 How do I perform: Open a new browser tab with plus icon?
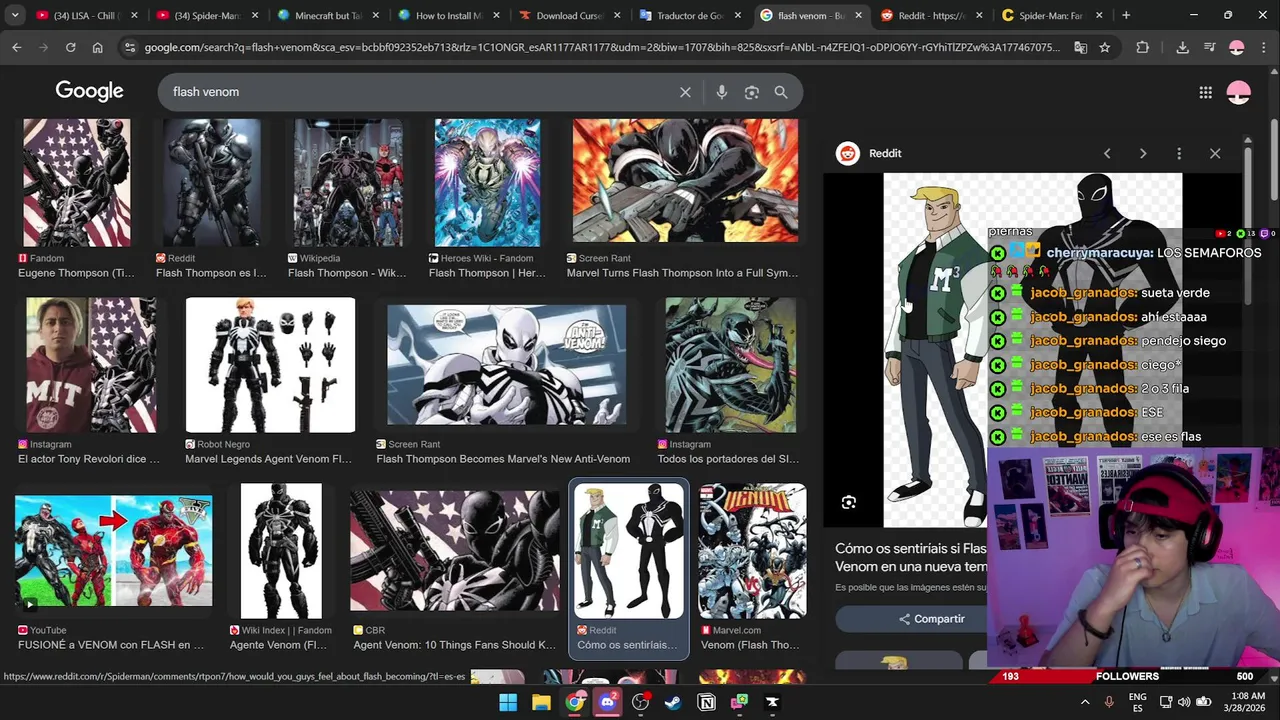(x=1126, y=15)
